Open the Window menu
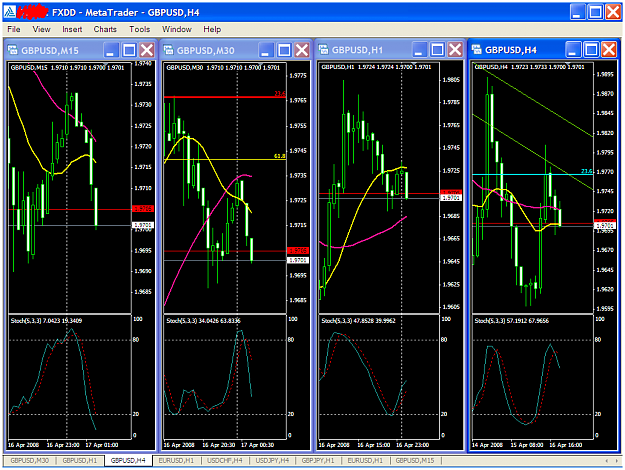This screenshot has height=470, width=625. pos(177,29)
